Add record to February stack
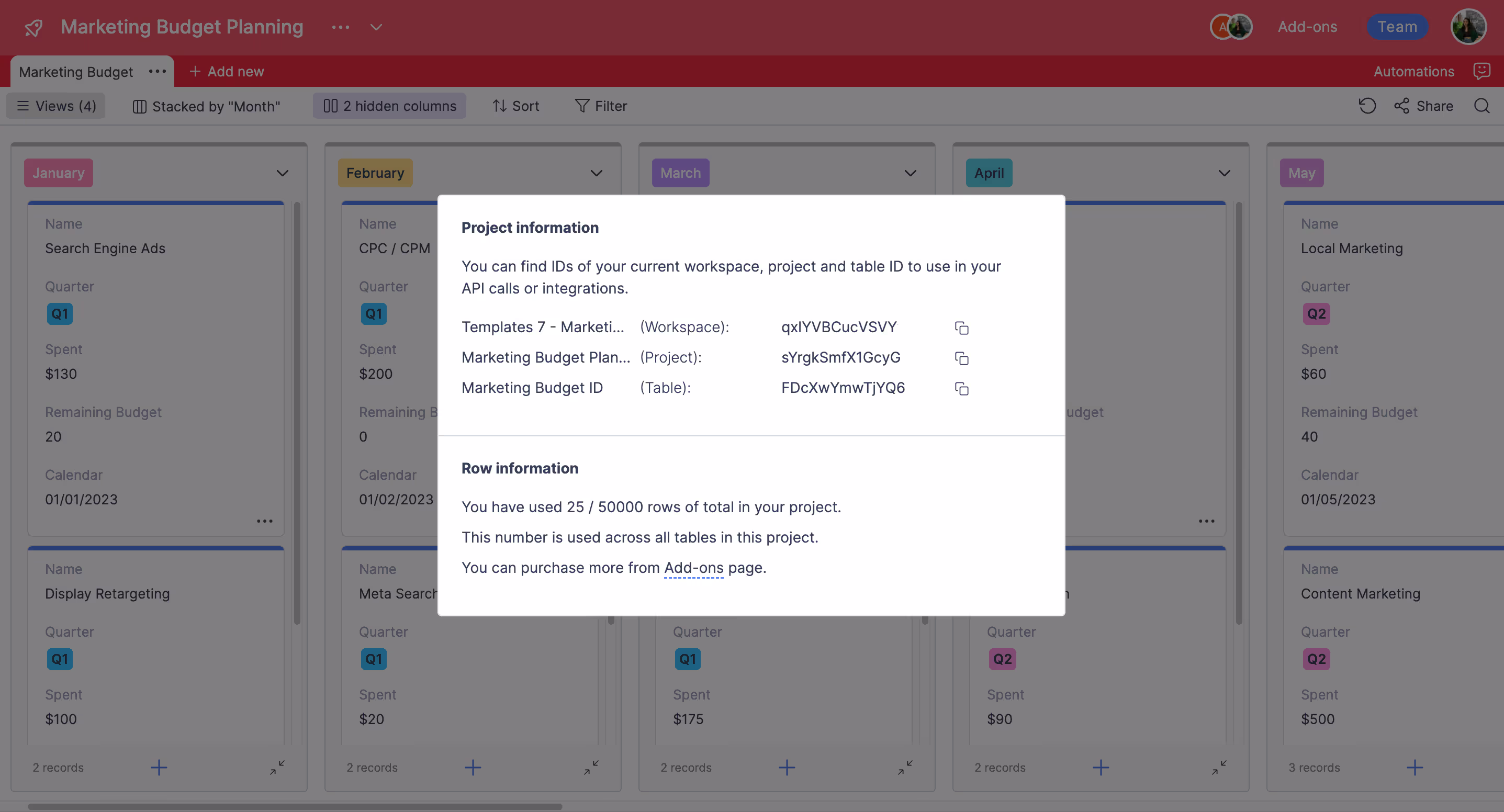 point(473,768)
